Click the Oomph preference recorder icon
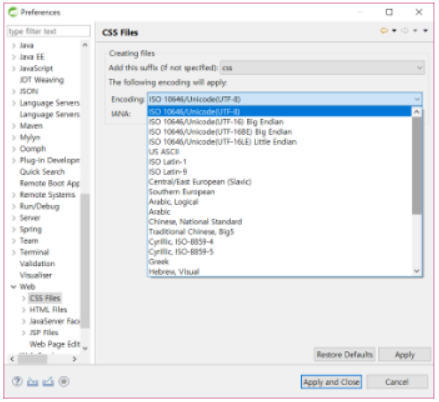This screenshot has height=402, width=439. 64,381
